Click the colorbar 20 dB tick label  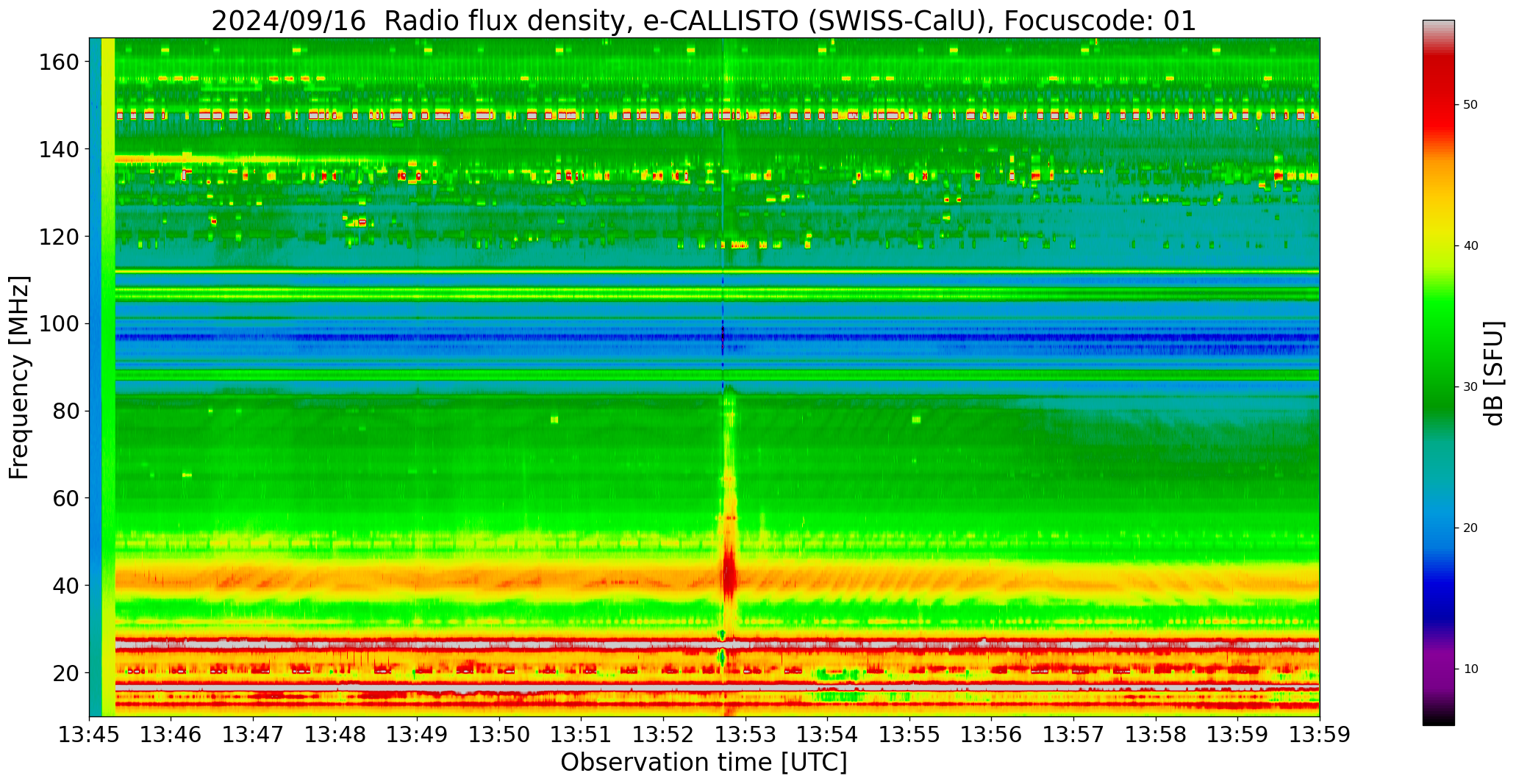click(1470, 528)
